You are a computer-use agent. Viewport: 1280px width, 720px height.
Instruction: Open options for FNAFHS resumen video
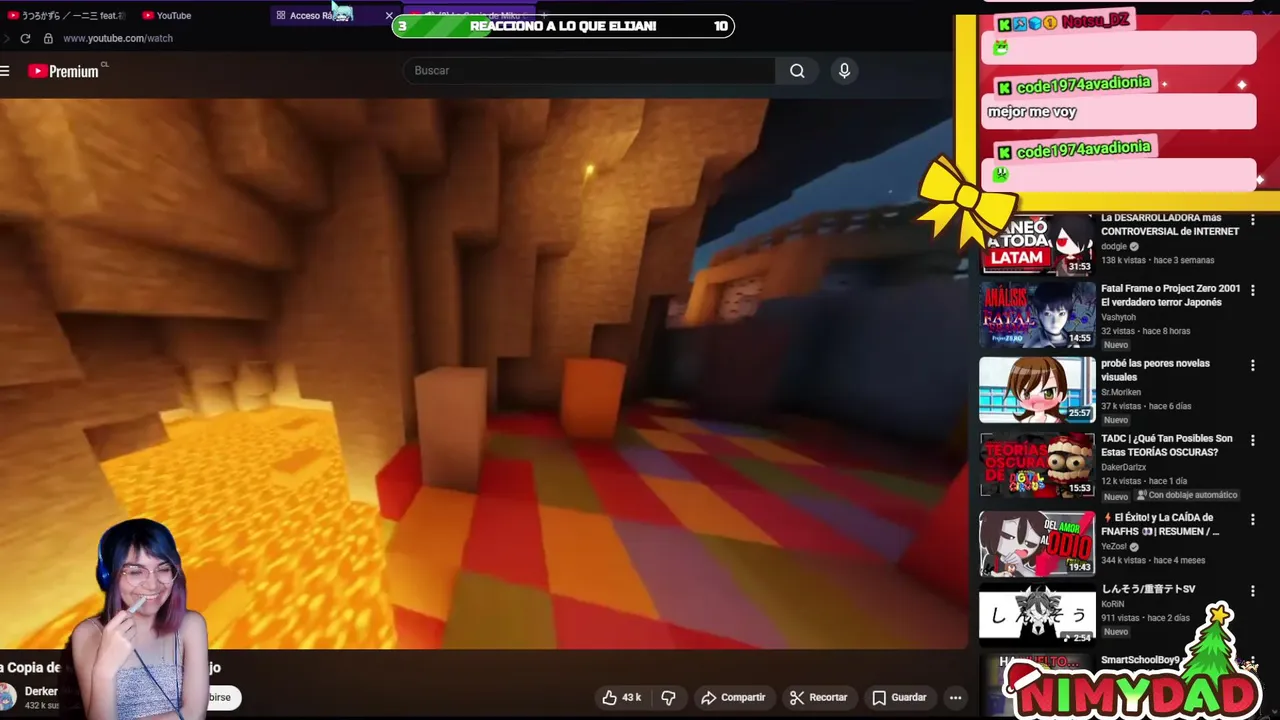1252,519
